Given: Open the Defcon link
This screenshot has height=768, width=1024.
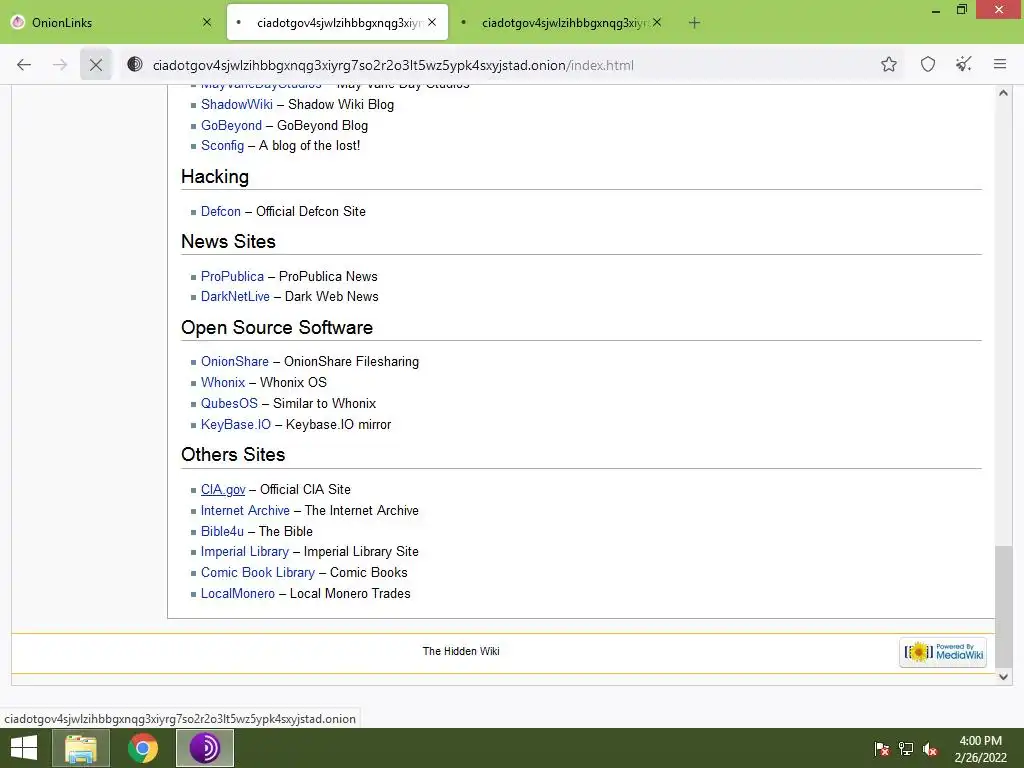Looking at the screenshot, I should coord(221,212).
